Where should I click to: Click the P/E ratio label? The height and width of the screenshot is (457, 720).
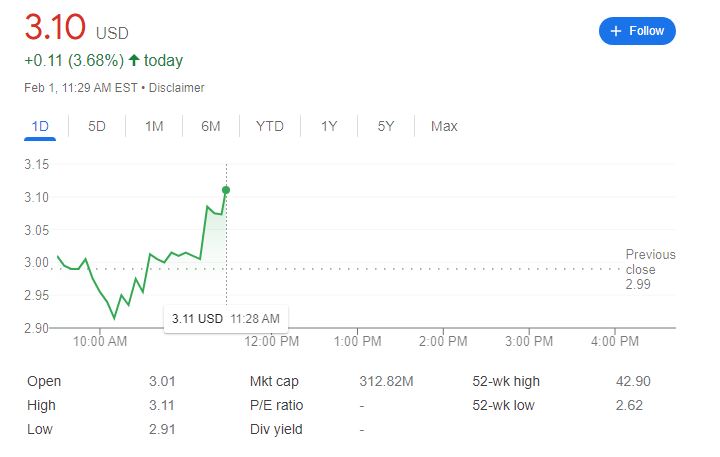coord(276,405)
